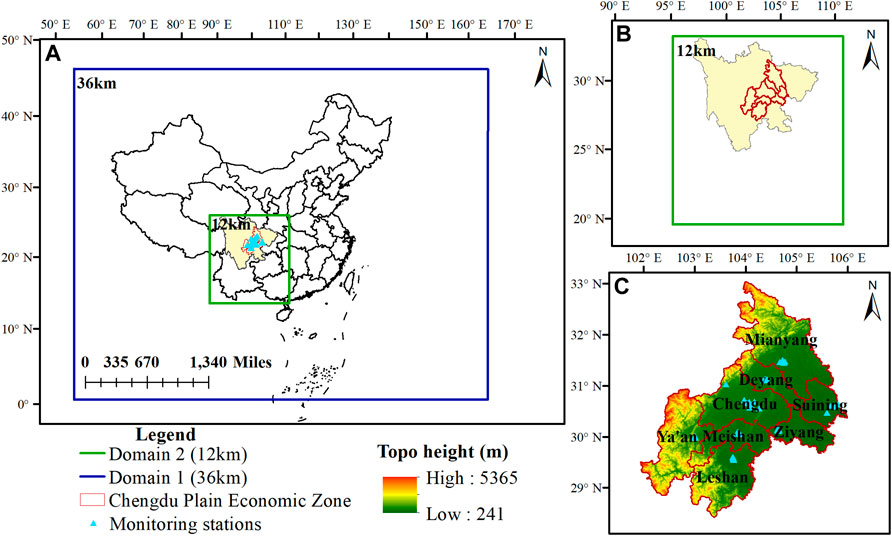This screenshot has height=536, width=892.
Task: Click the Leshan city label
Action: (x=723, y=477)
